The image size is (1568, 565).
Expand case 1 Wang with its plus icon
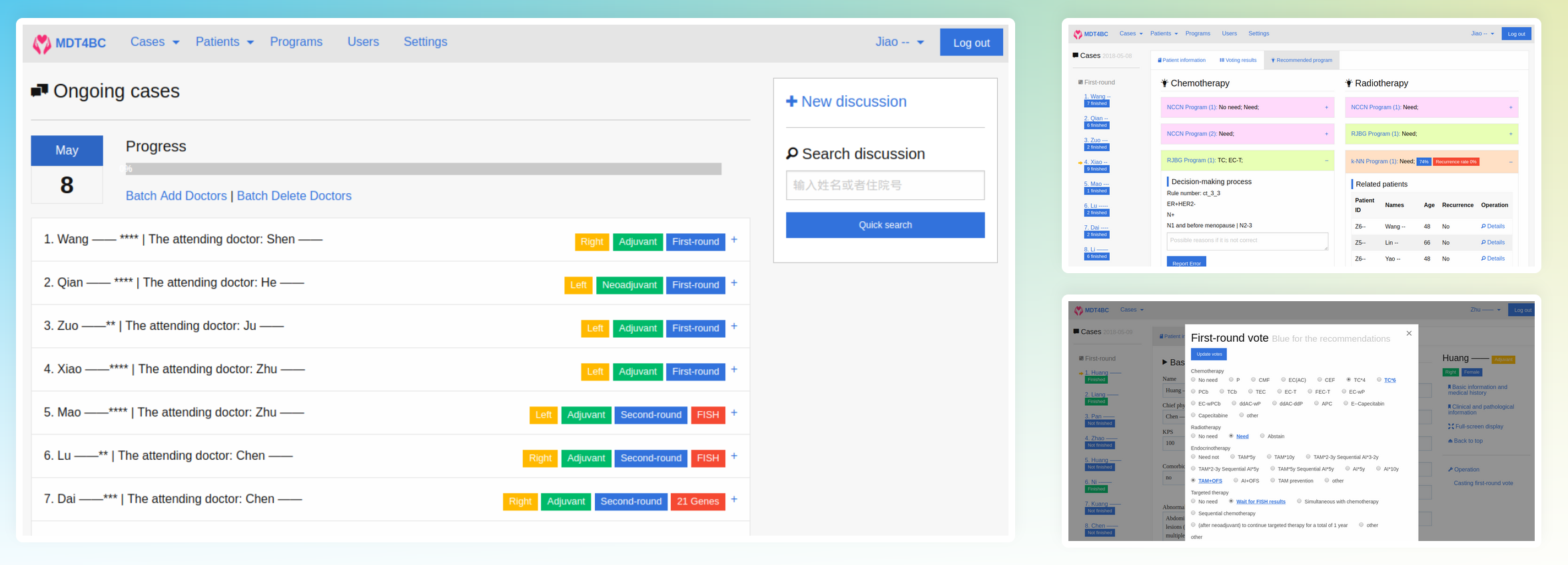(734, 240)
